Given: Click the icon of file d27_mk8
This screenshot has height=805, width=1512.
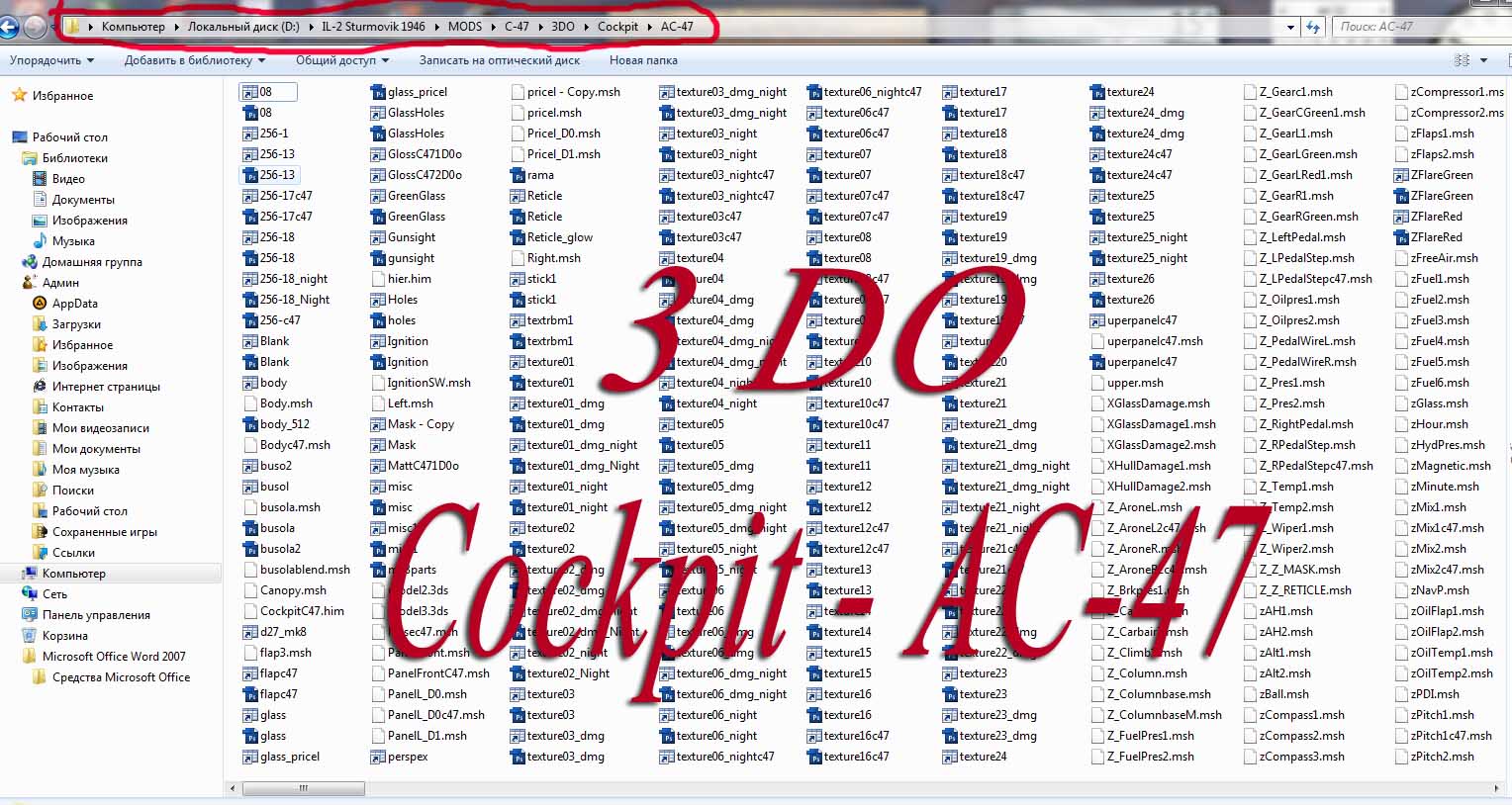Looking at the screenshot, I should [250, 632].
